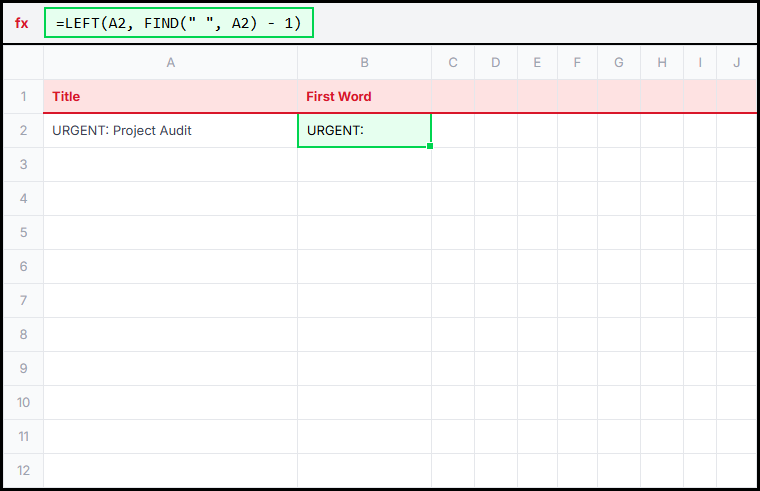Click the fill handle on cell B2
Screen dimensions: 760x491
click(x=430, y=147)
